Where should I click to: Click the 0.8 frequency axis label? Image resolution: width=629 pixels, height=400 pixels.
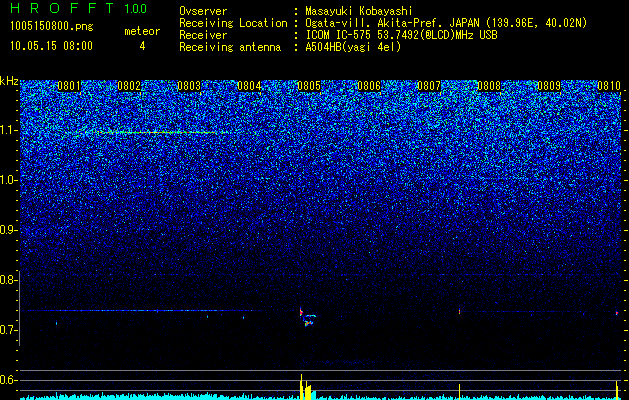pos(9,280)
